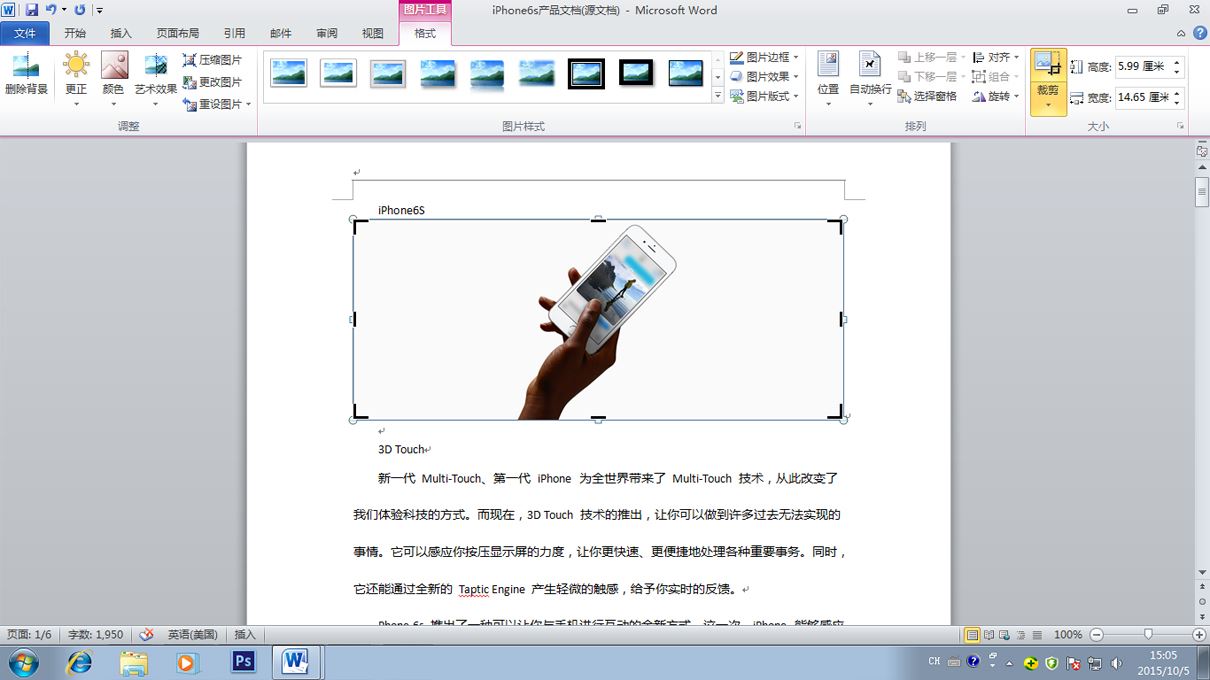
Task: Switch to the 开始 Home tab
Action: 75,33
